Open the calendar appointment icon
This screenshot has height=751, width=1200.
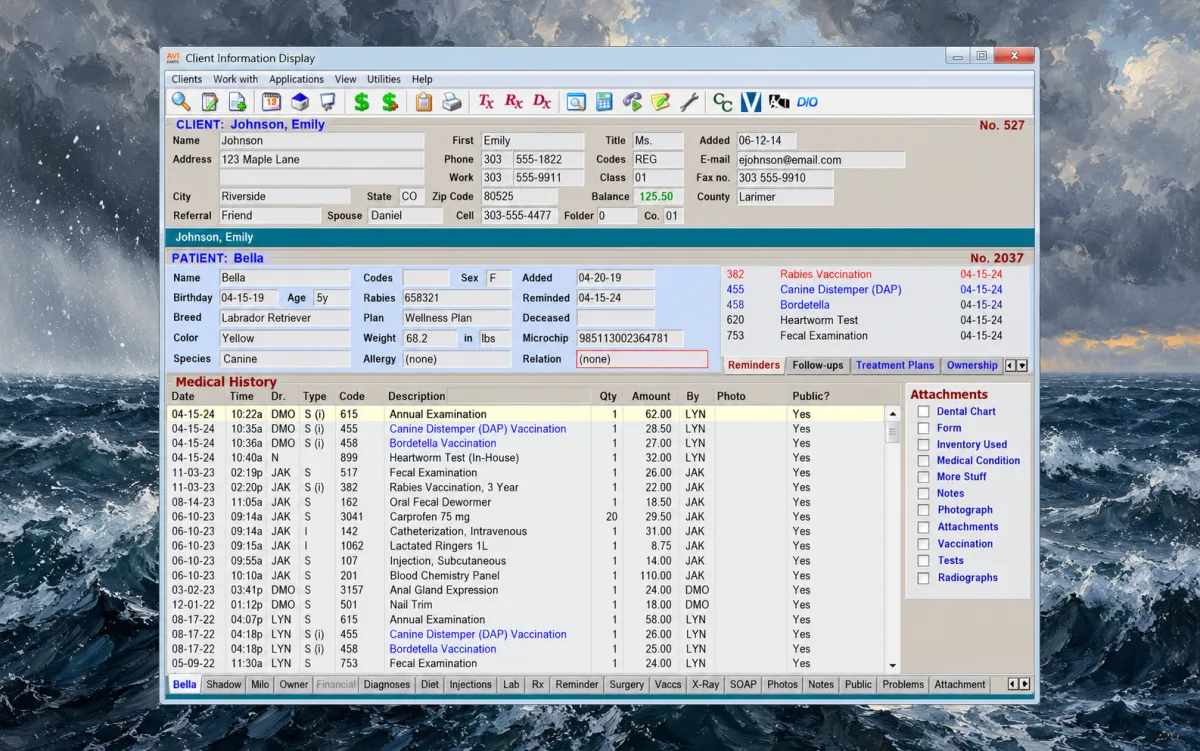(x=271, y=102)
